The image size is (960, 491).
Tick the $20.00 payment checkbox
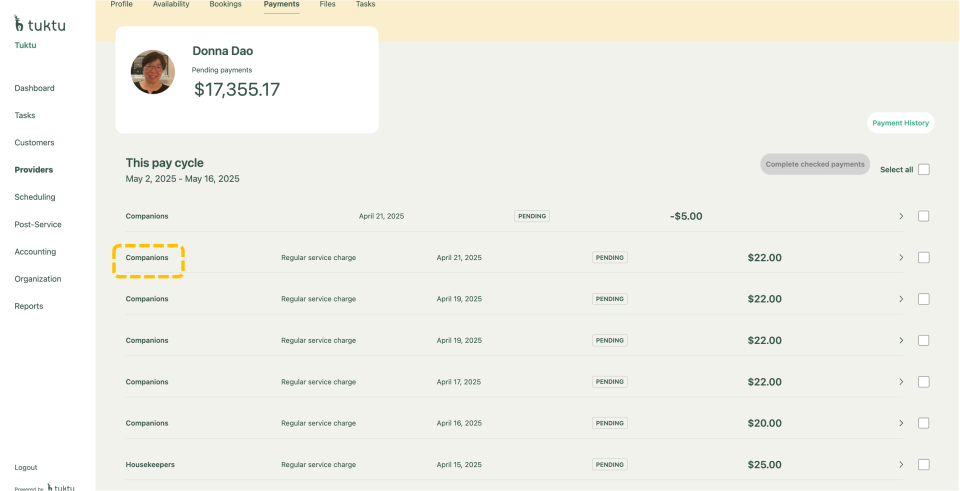point(923,423)
